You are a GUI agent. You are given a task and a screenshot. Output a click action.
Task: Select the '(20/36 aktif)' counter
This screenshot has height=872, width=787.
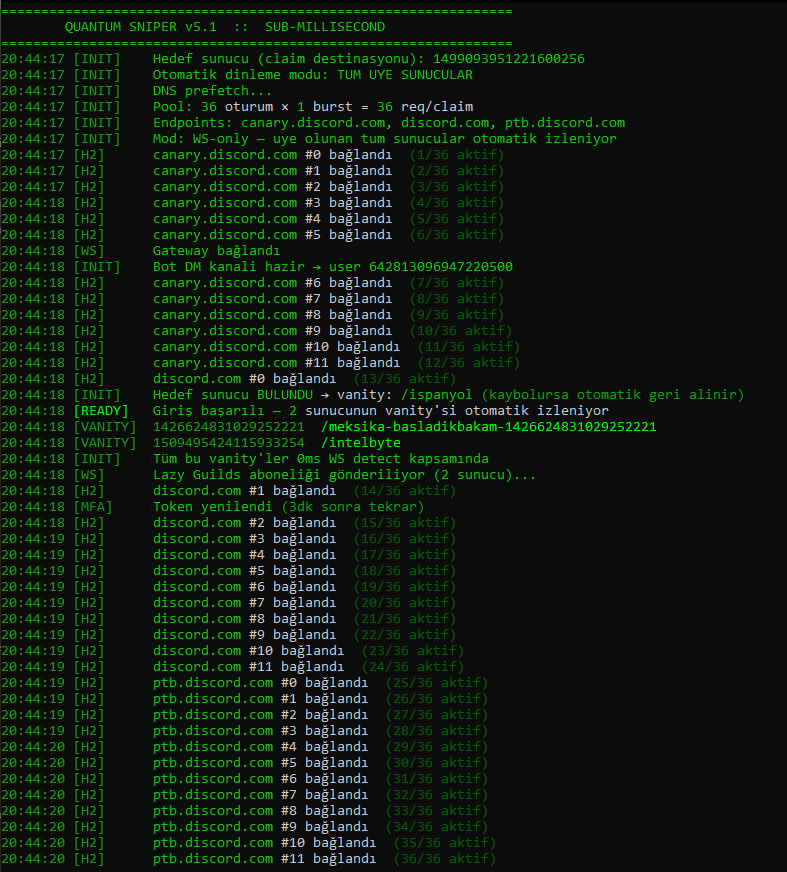[x=404, y=603]
